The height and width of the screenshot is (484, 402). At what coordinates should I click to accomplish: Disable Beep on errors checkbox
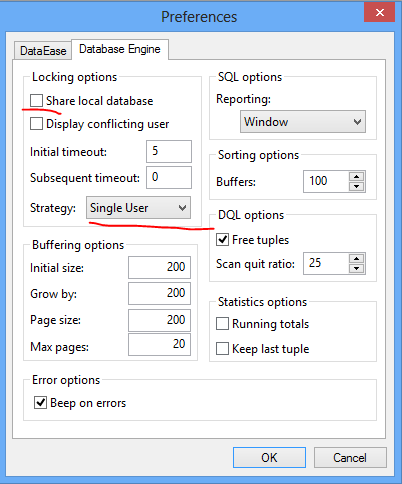point(40,403)
